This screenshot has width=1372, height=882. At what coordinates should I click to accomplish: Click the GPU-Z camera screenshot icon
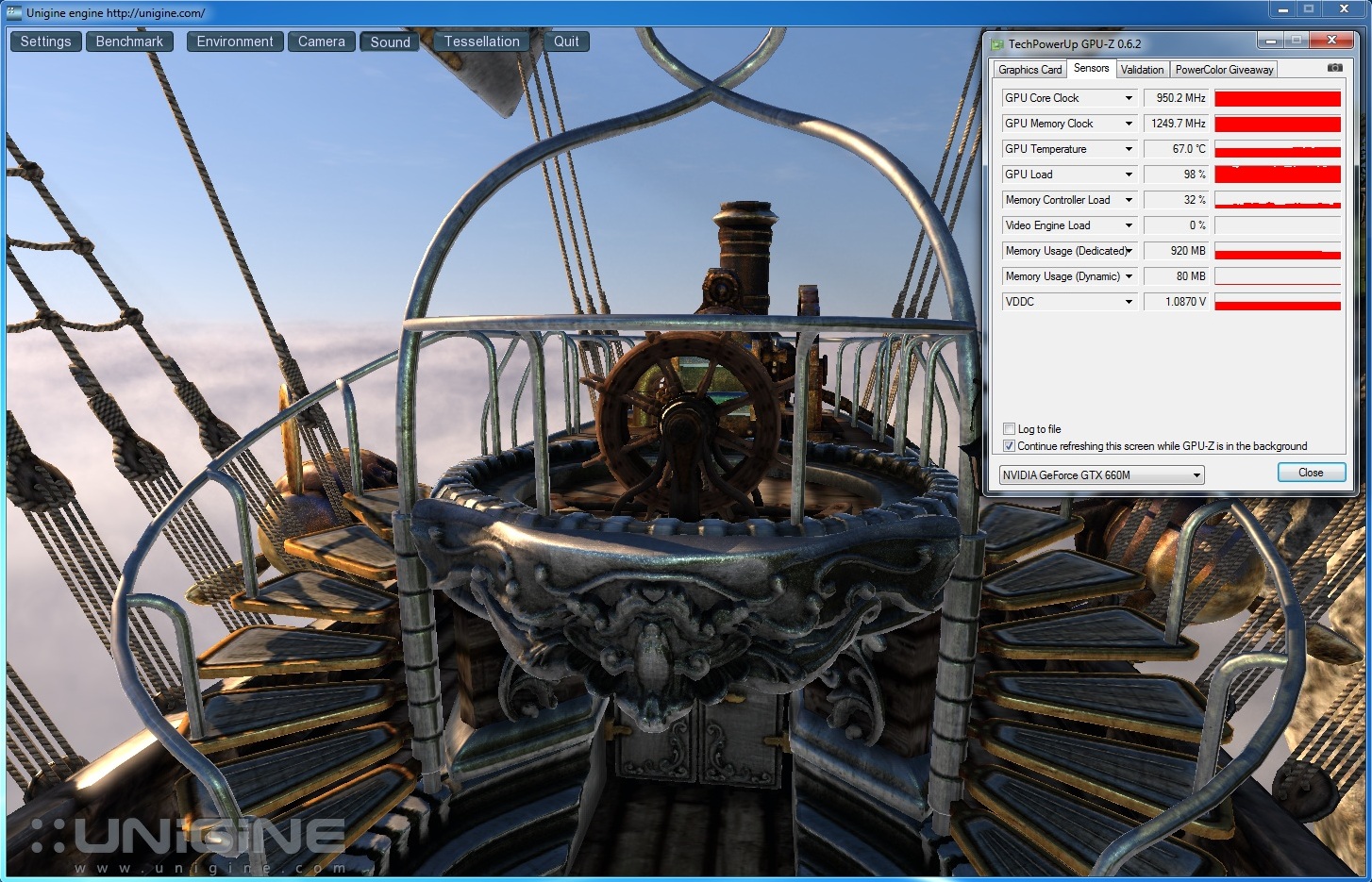(1334, 68)
